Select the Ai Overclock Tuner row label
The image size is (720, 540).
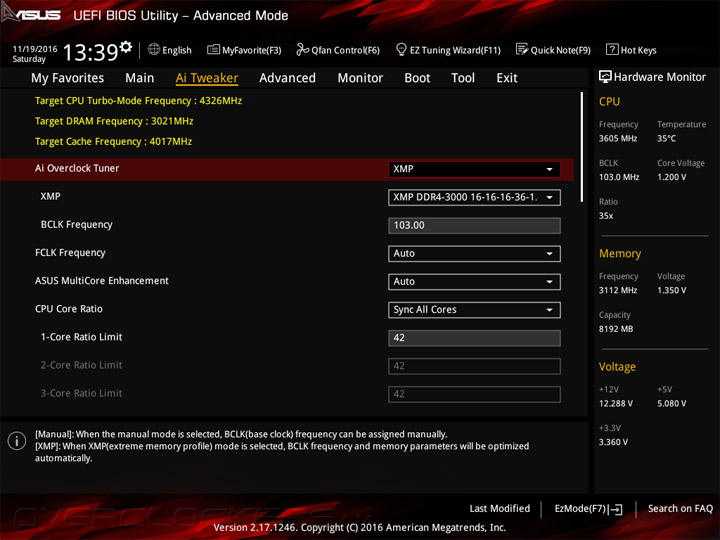click(77, 168)
